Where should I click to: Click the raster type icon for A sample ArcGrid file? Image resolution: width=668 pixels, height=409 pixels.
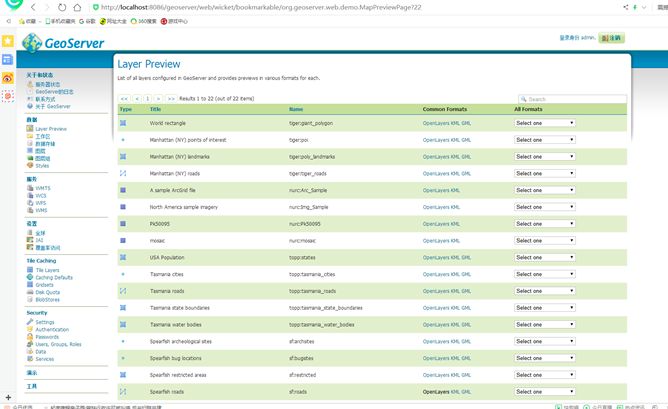click(x=123, y=190)
